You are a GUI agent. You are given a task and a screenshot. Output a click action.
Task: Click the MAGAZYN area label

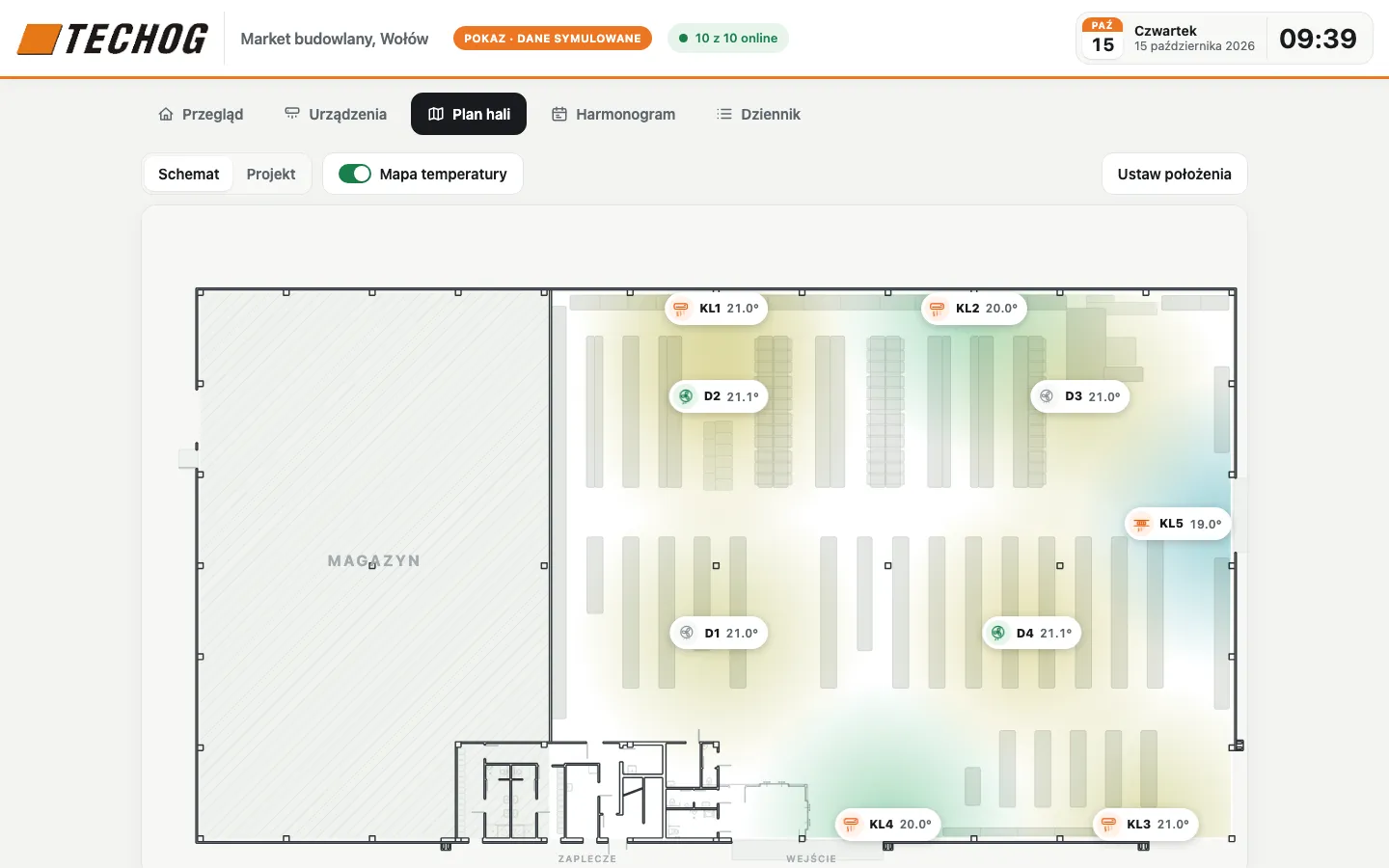click(x=374, y=560)
